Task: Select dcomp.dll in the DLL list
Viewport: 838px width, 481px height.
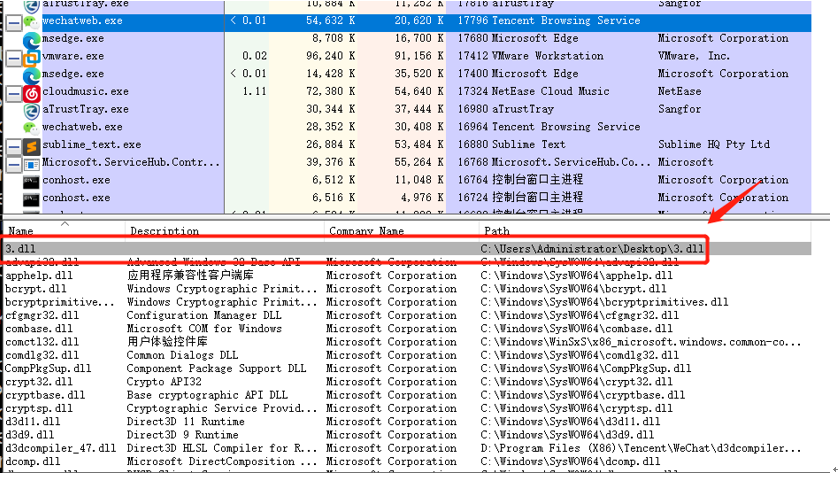Action: [33, 461]
